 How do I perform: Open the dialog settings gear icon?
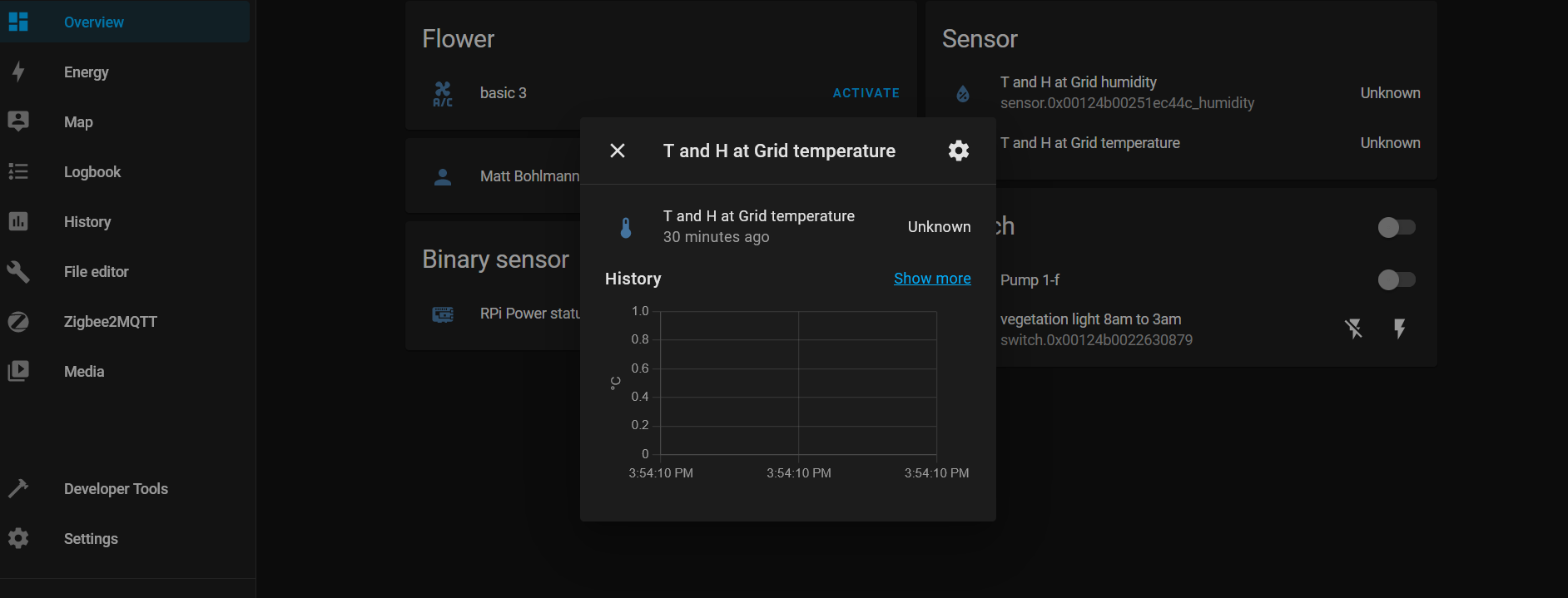(x=959, y=151)
